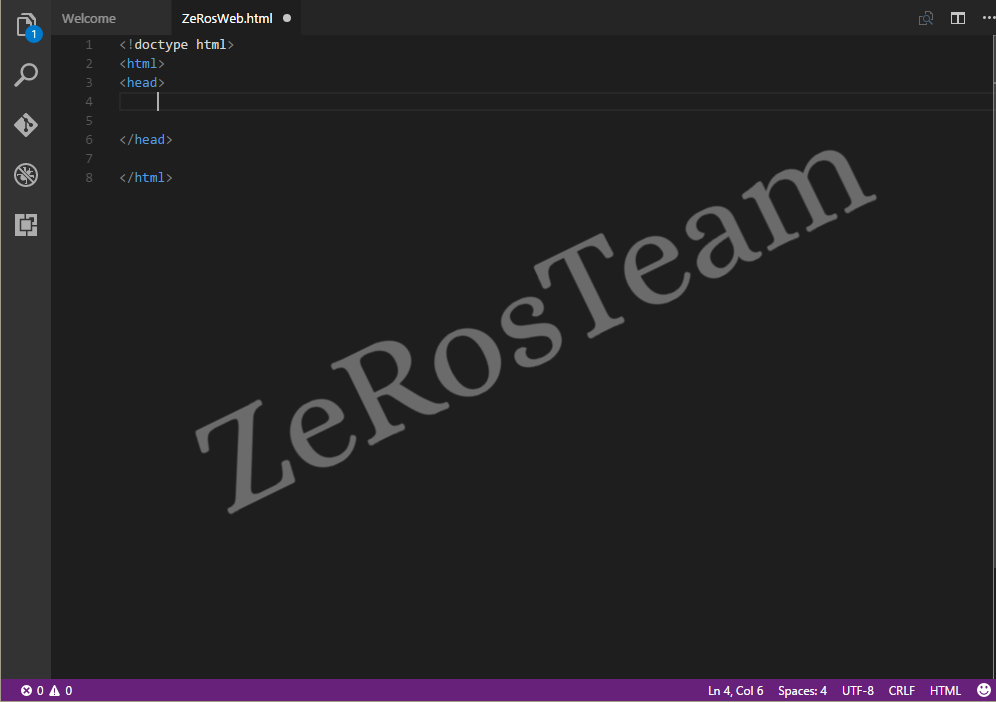Open the more actions ellipsis menu
The image size is (996, 702).
coord(988,18)
